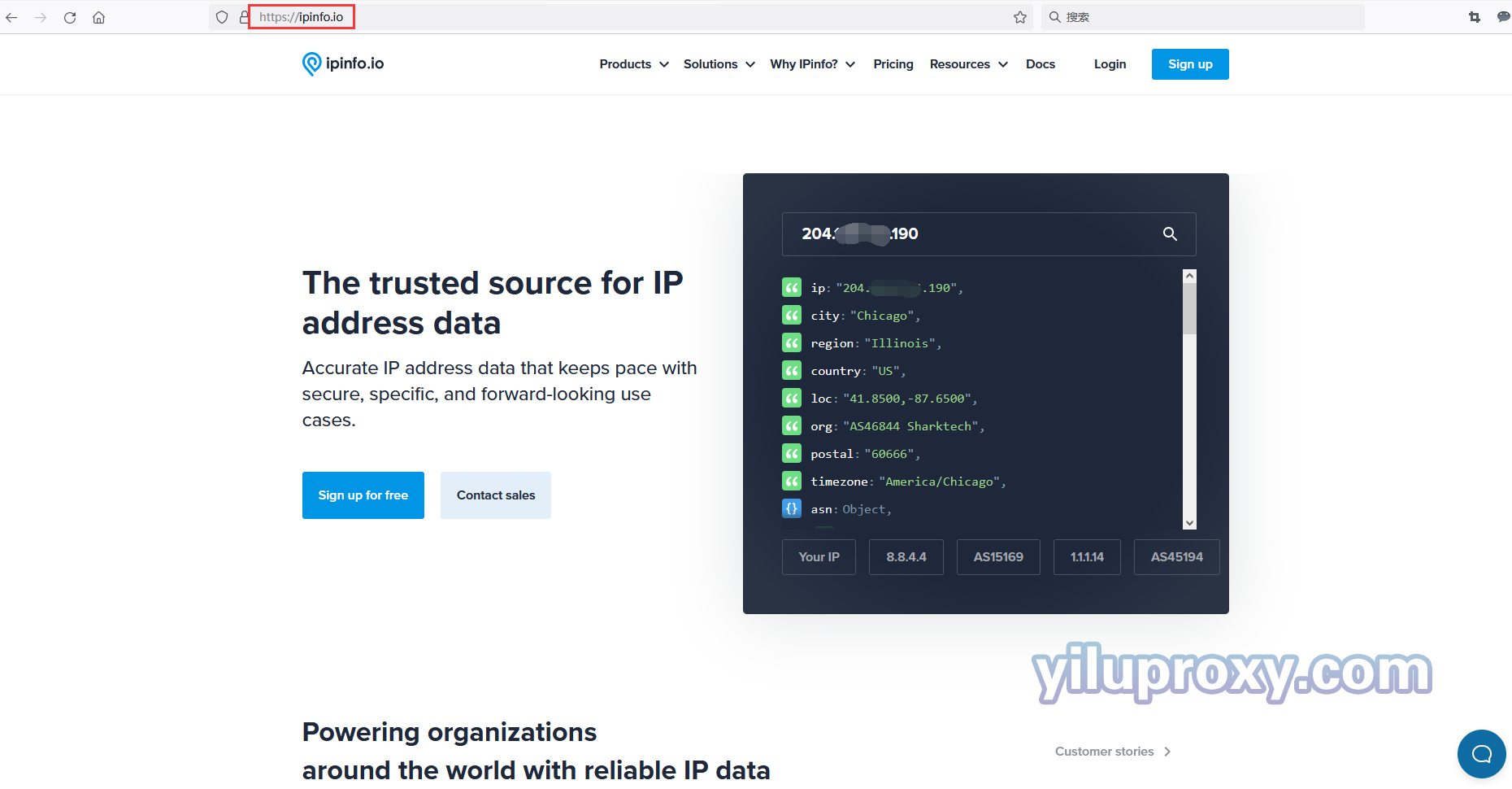The height and width of the screenshot is (789, 1512).
Task: Click quote icon beside the postal field
Action: (x=792, y=453)
